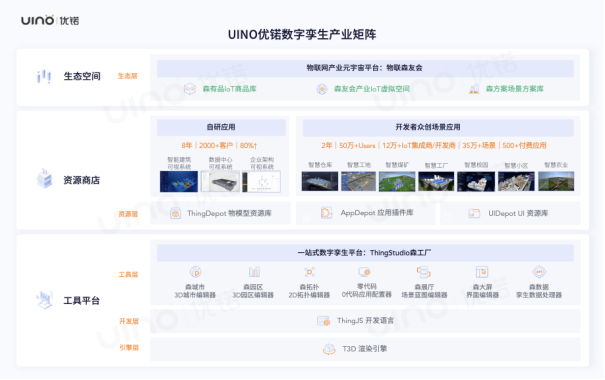The image size is (605, 380).
Task: Click the orange 资源层 label
Action: pos(128,214)
